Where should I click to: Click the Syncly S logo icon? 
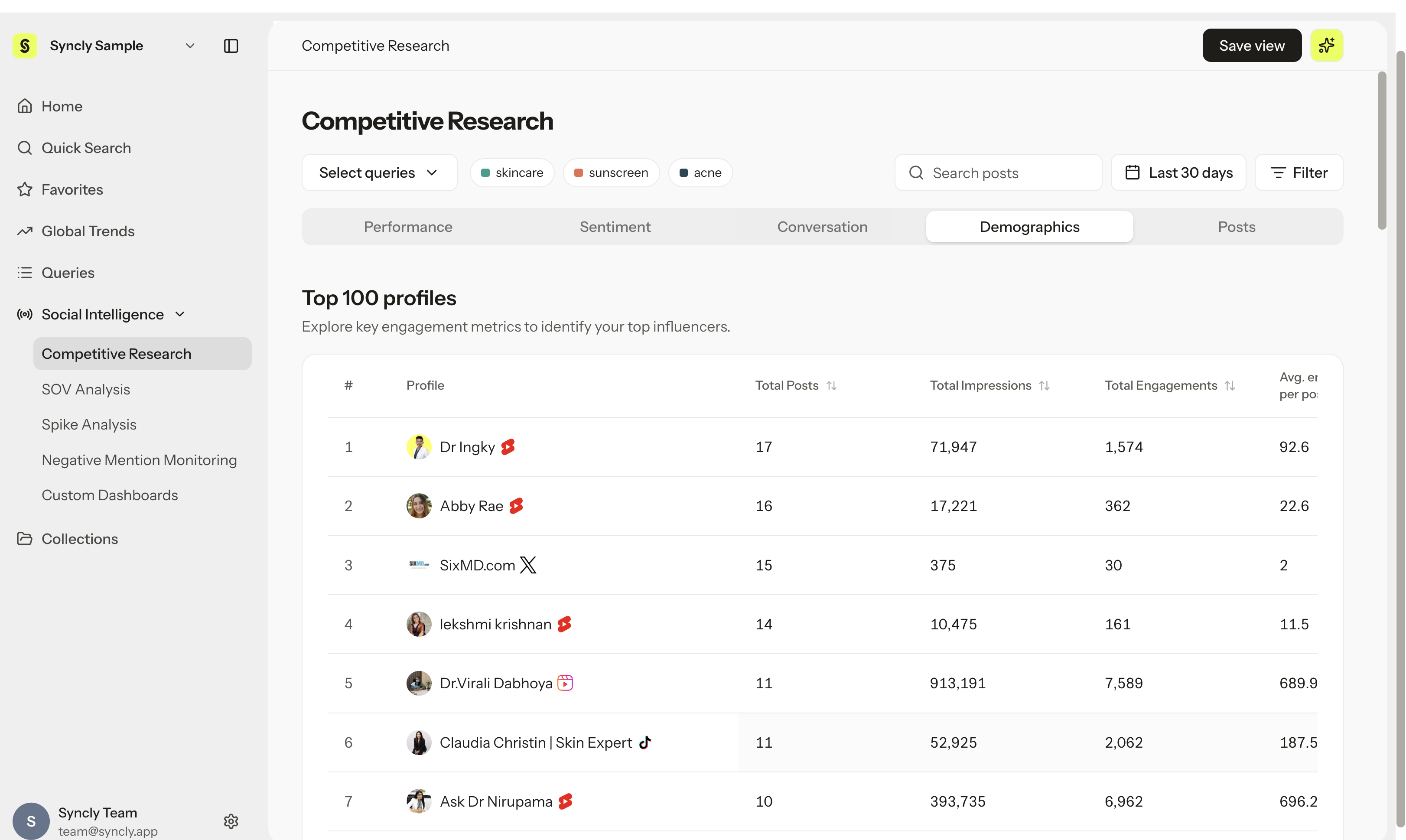(x=25, y=46)
